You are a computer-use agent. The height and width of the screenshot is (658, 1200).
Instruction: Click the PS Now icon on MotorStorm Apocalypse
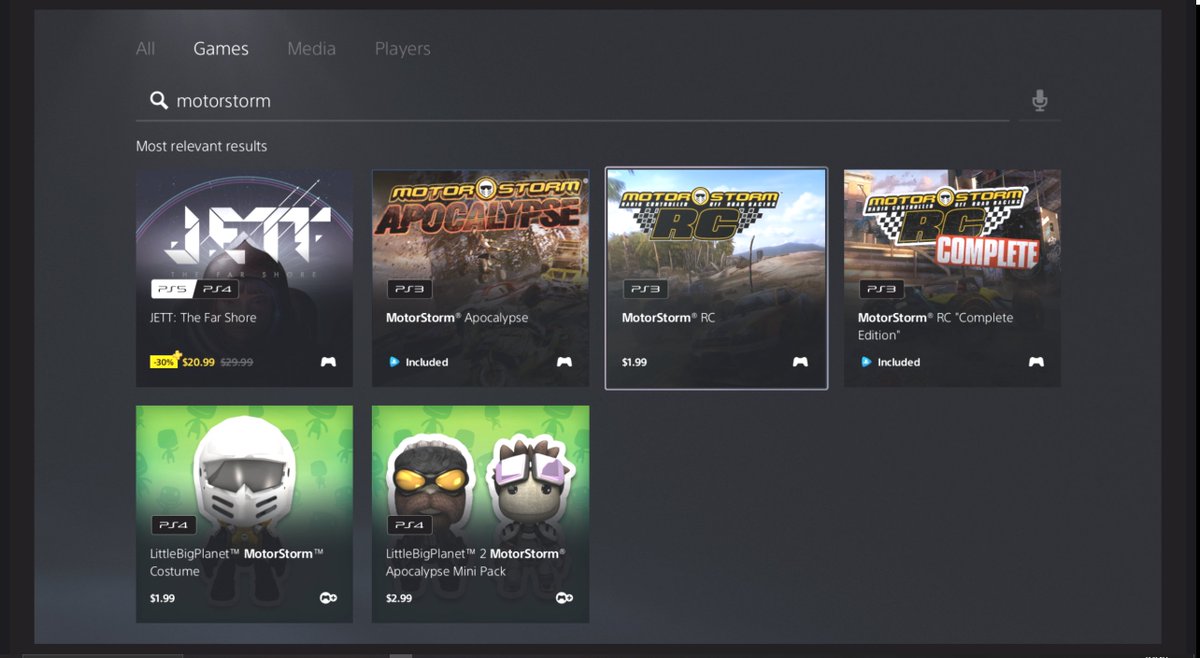393,362
